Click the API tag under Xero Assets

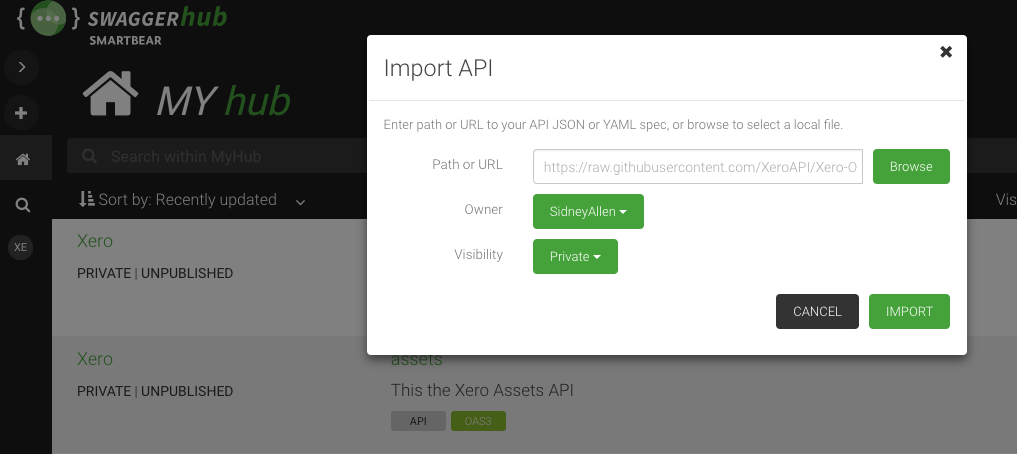click(418, 421)
